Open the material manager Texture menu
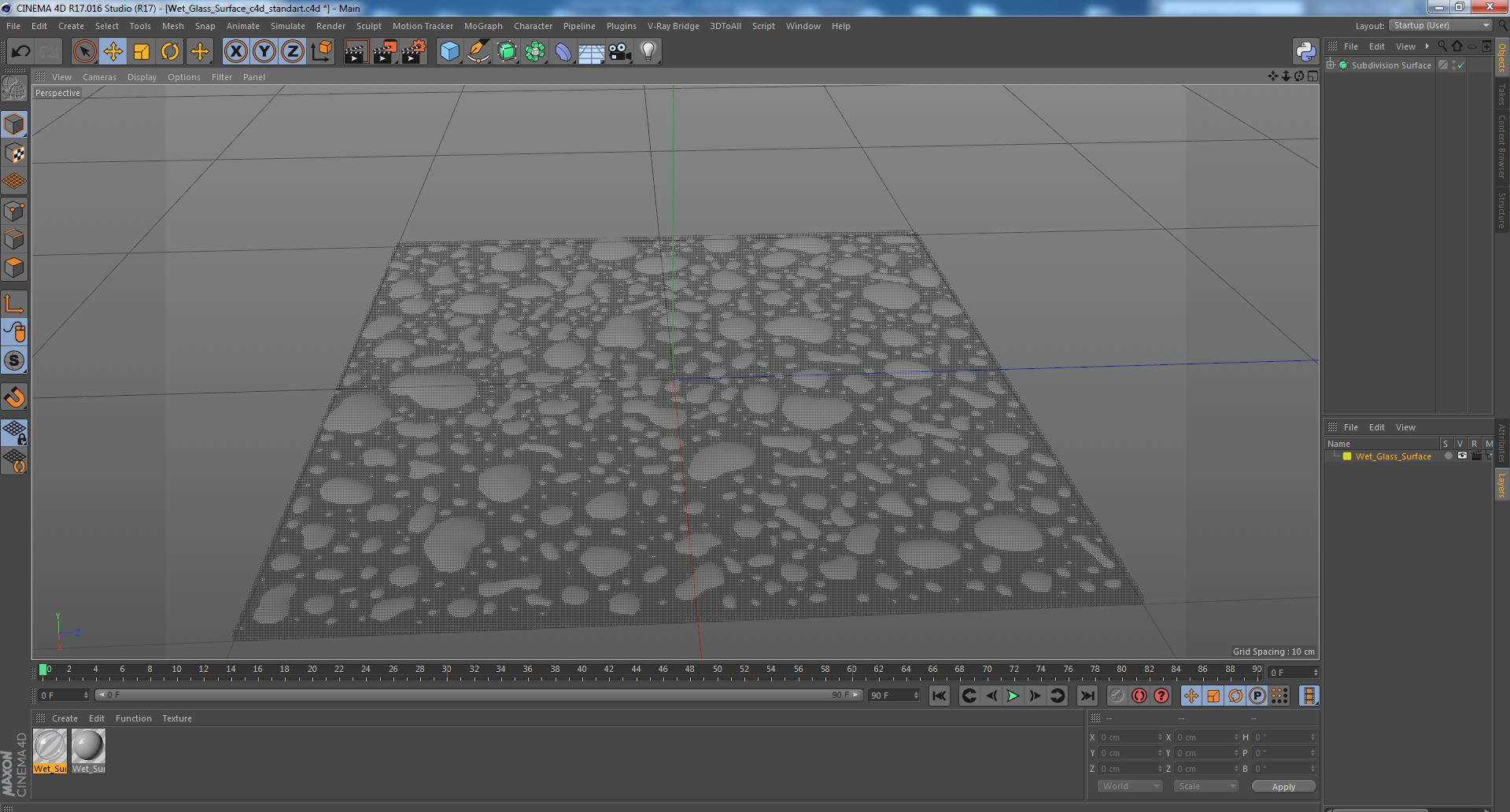Image resolution: width=1510 pixels, height=812 pixels. (177, 718)
